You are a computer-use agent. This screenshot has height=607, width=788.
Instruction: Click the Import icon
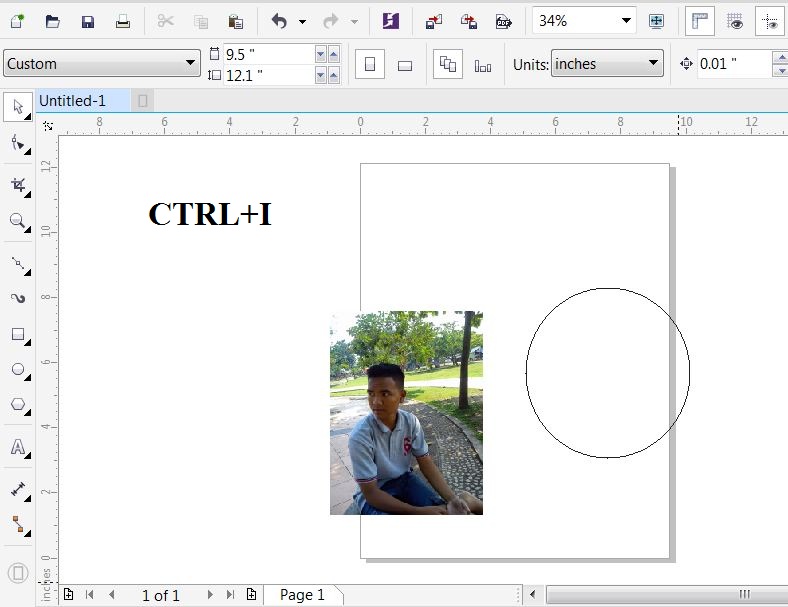click(x=434, y=21)
